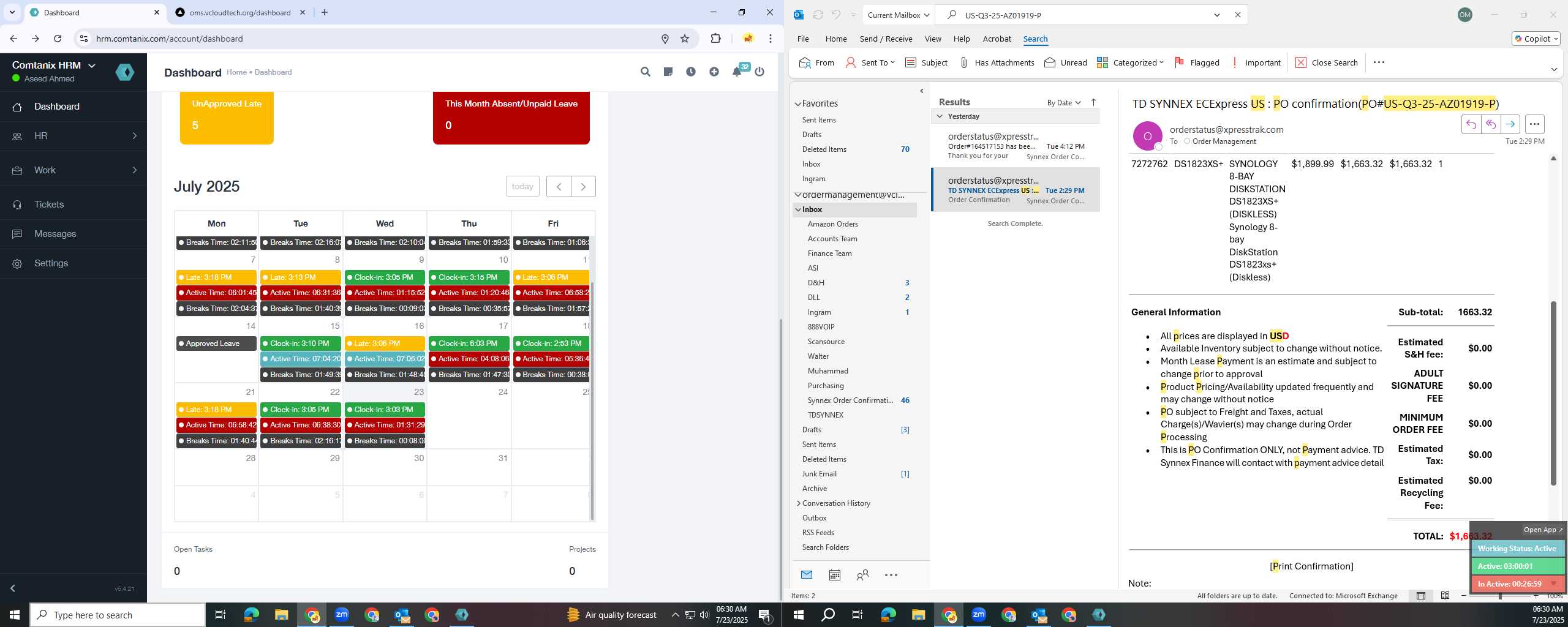
Task: Open more actions ellipsis for the email
Action: (x=1534, y=124)
